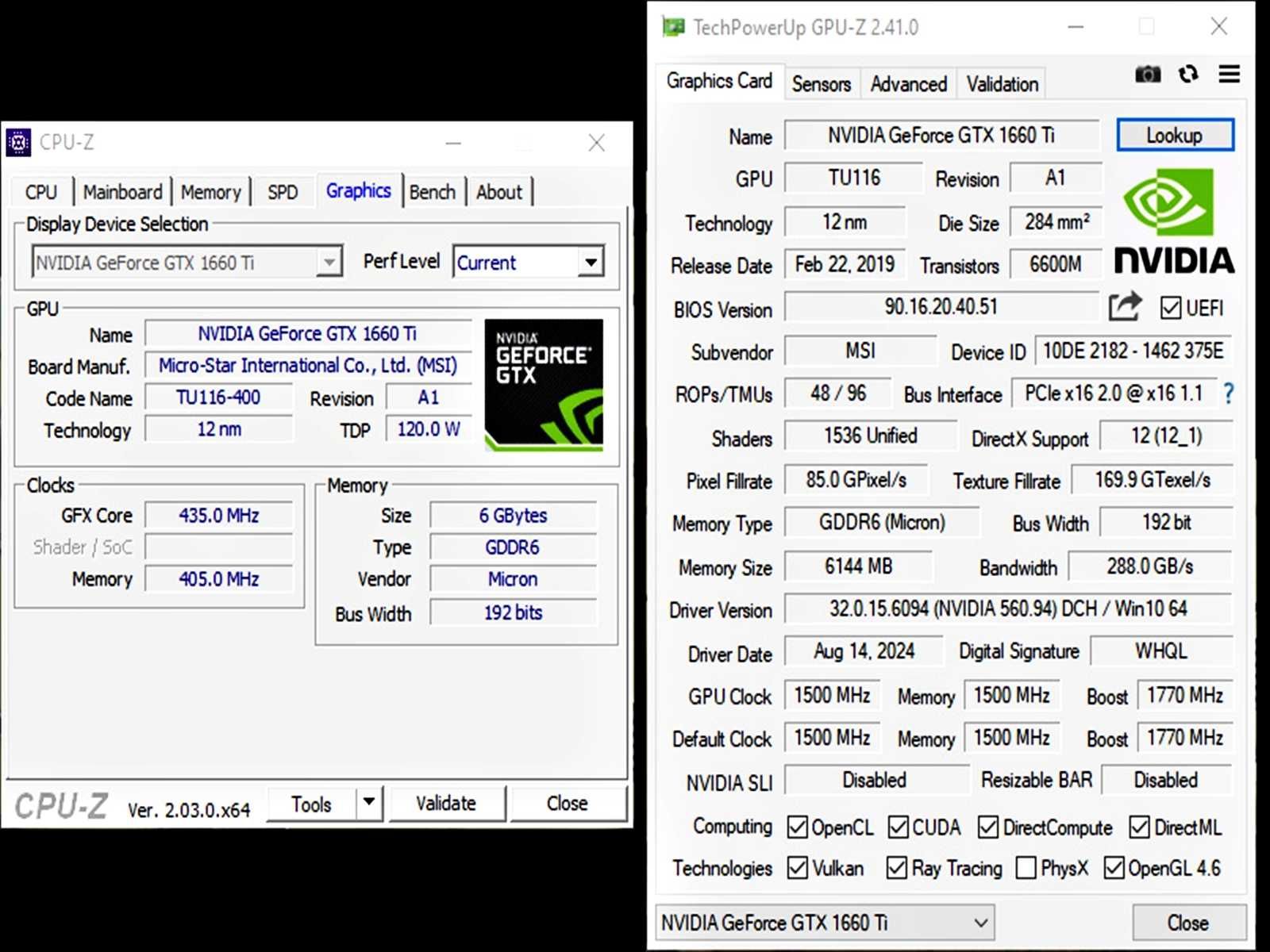Toggle the UEFI checkbox
This screenshot has width=1270, height=952.
(1171, 308)
